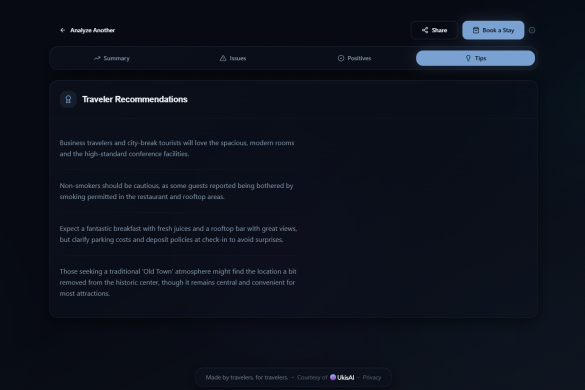585x390 pixels.
Task: Click the Share button
Action: [434, 30]
